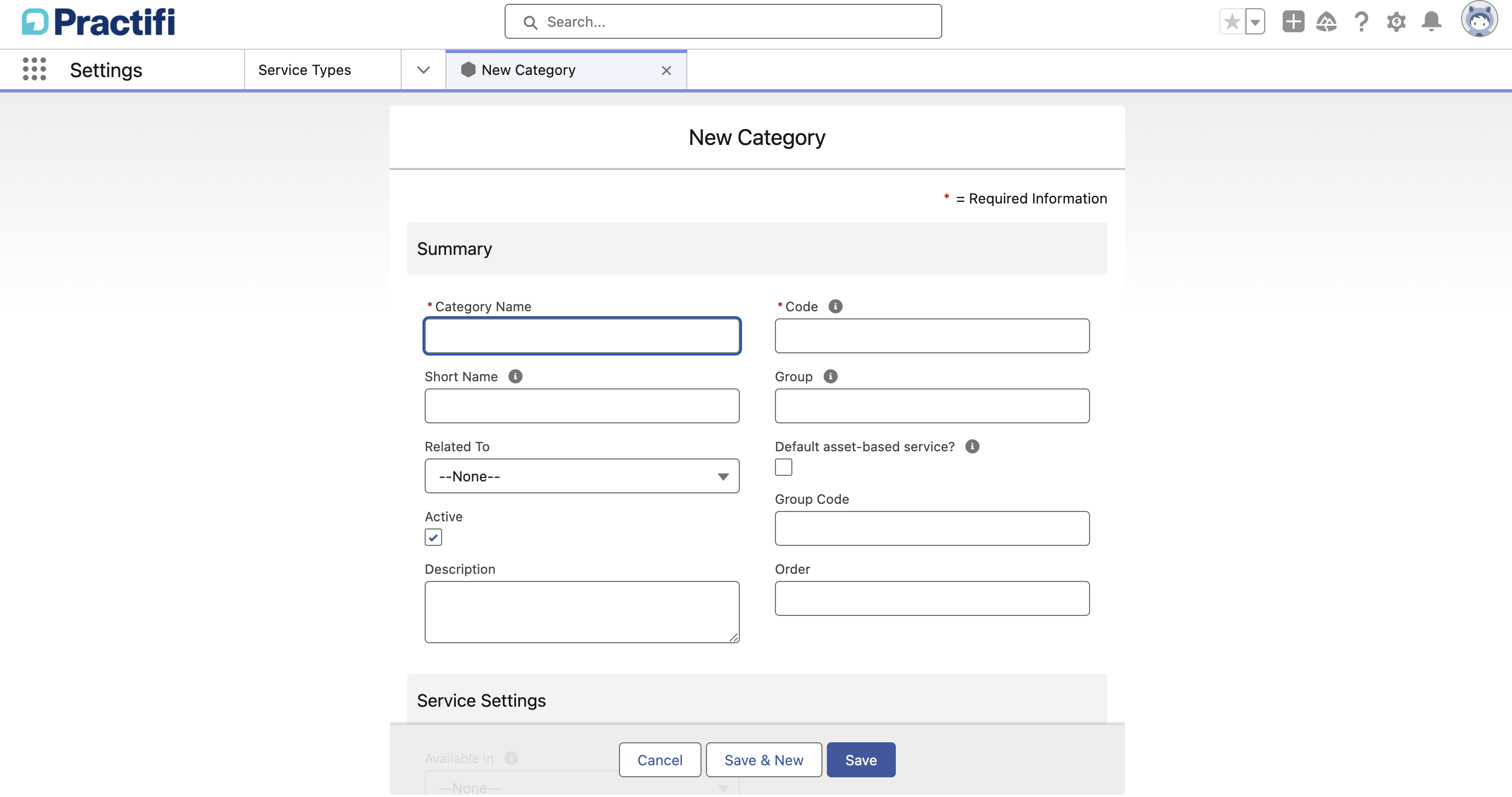
Task: Switch to the Service Types tab
Action: (305, 70)
